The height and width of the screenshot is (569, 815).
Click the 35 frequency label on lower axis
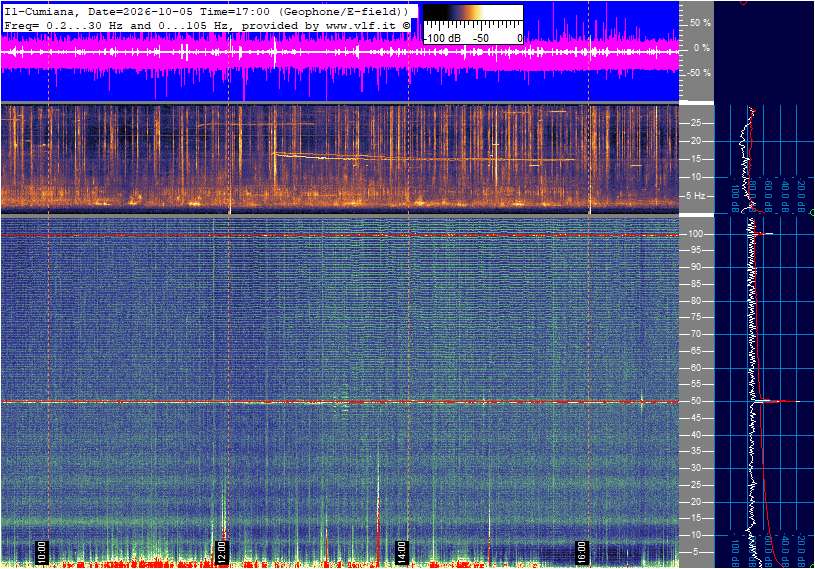(x=695, y=452)
